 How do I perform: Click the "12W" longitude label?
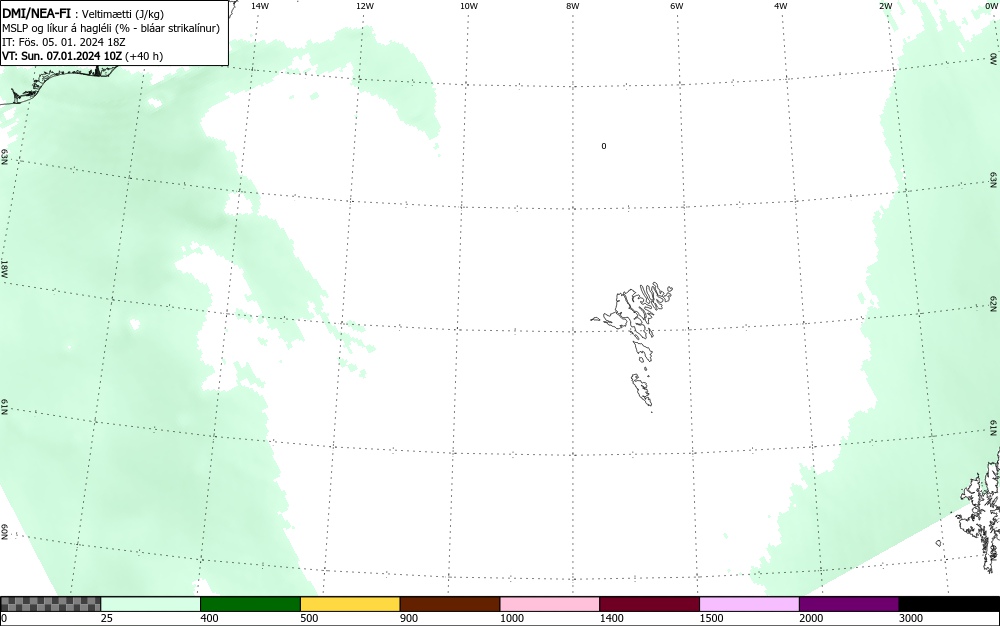coord(365,6)
